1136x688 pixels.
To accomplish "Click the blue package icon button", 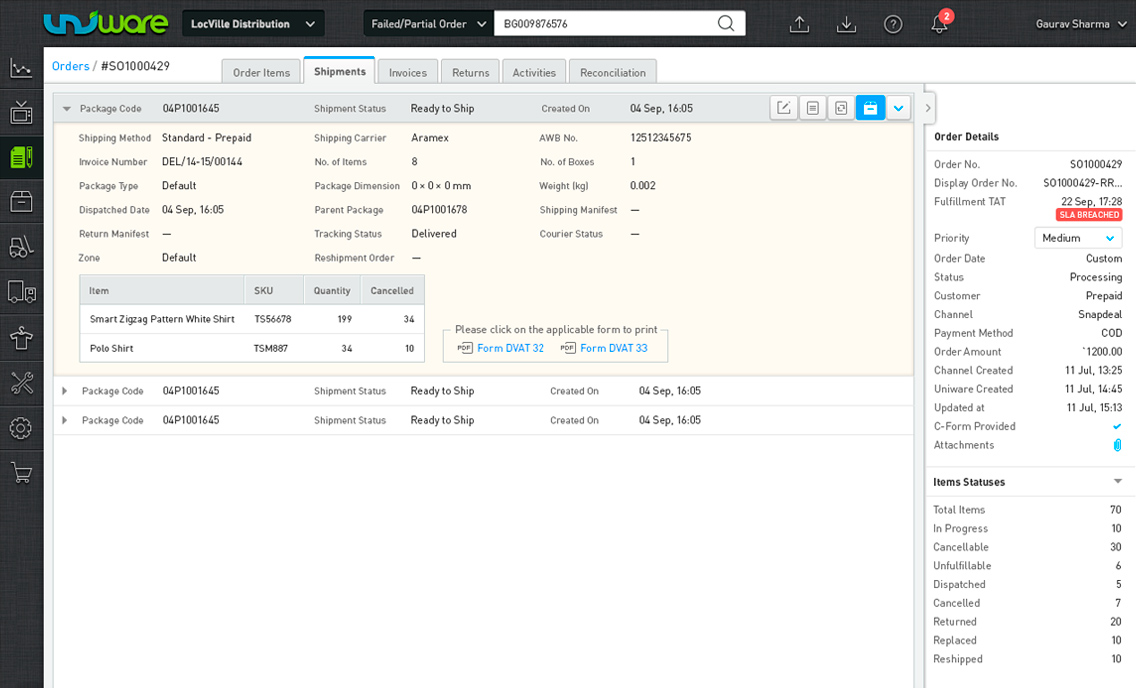I will (x=870, y=108).
